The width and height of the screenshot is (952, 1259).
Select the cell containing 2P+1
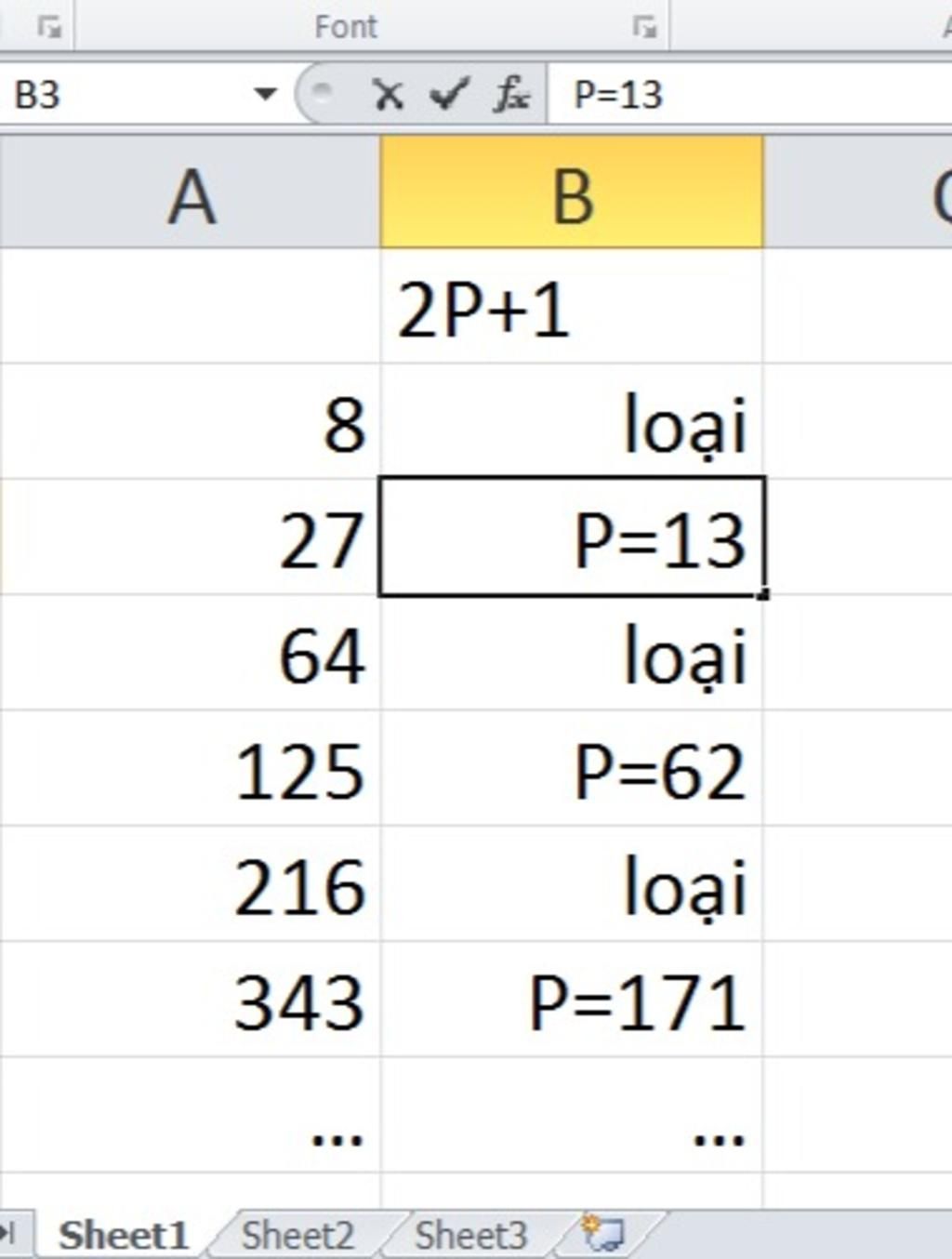pyautogui.click(x=572, y=311)
